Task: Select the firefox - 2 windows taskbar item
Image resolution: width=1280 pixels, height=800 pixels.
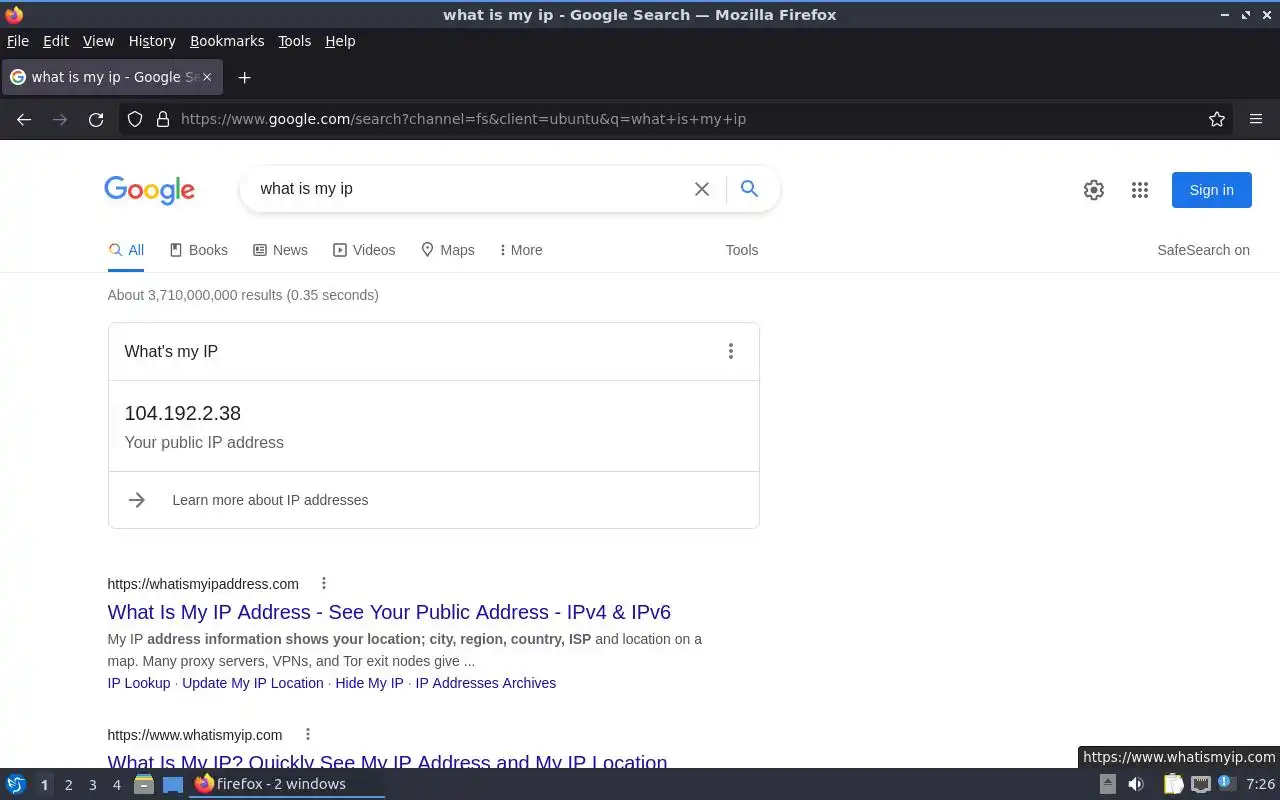Action: pyautogui.click(x=288, y=784)
